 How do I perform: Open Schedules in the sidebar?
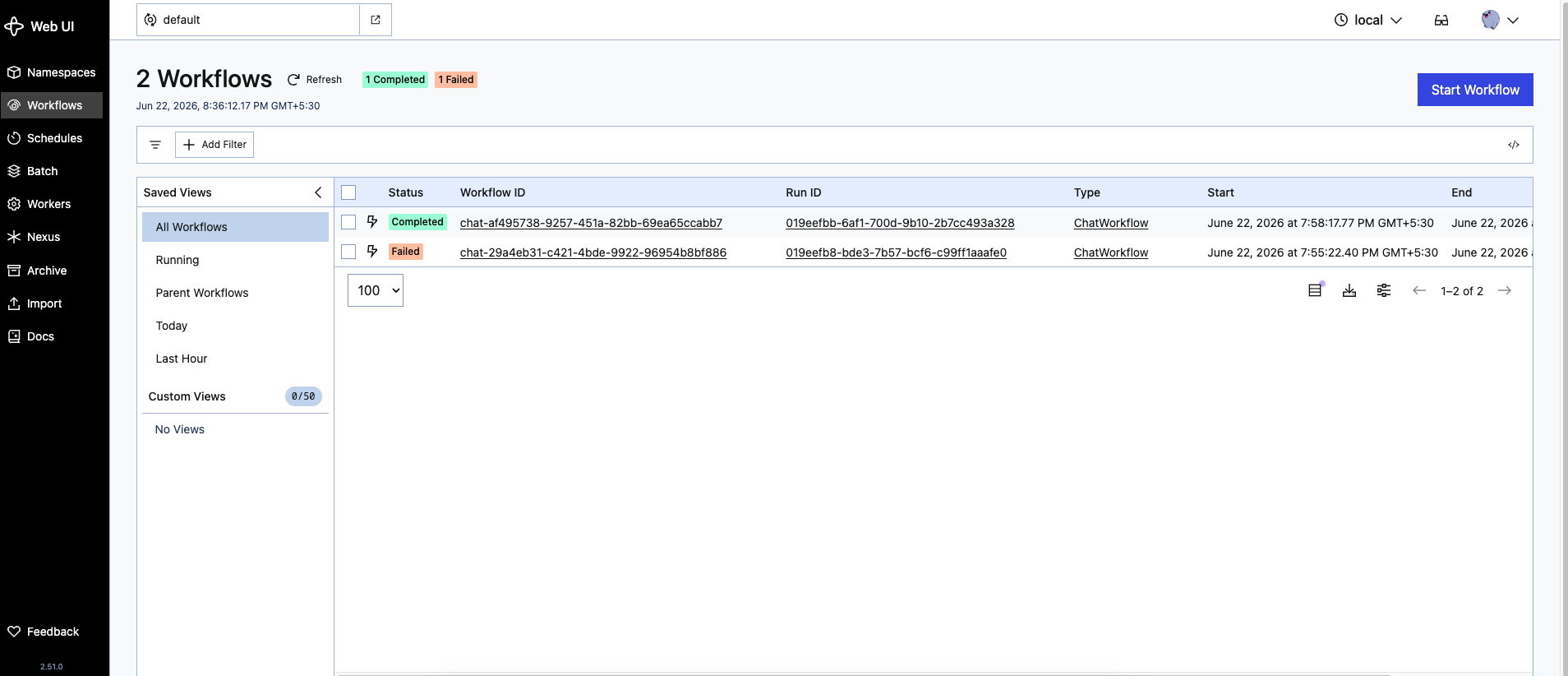tap(52, 138)
